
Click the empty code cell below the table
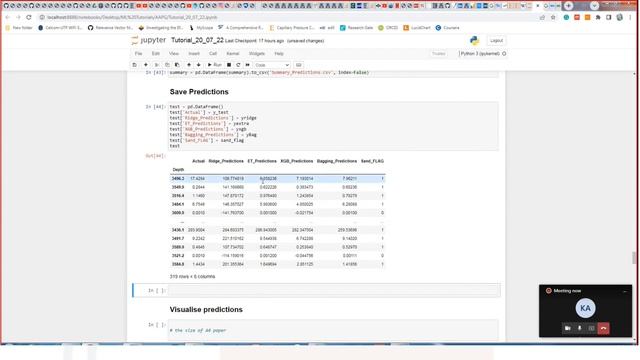[x=334, y=290]
